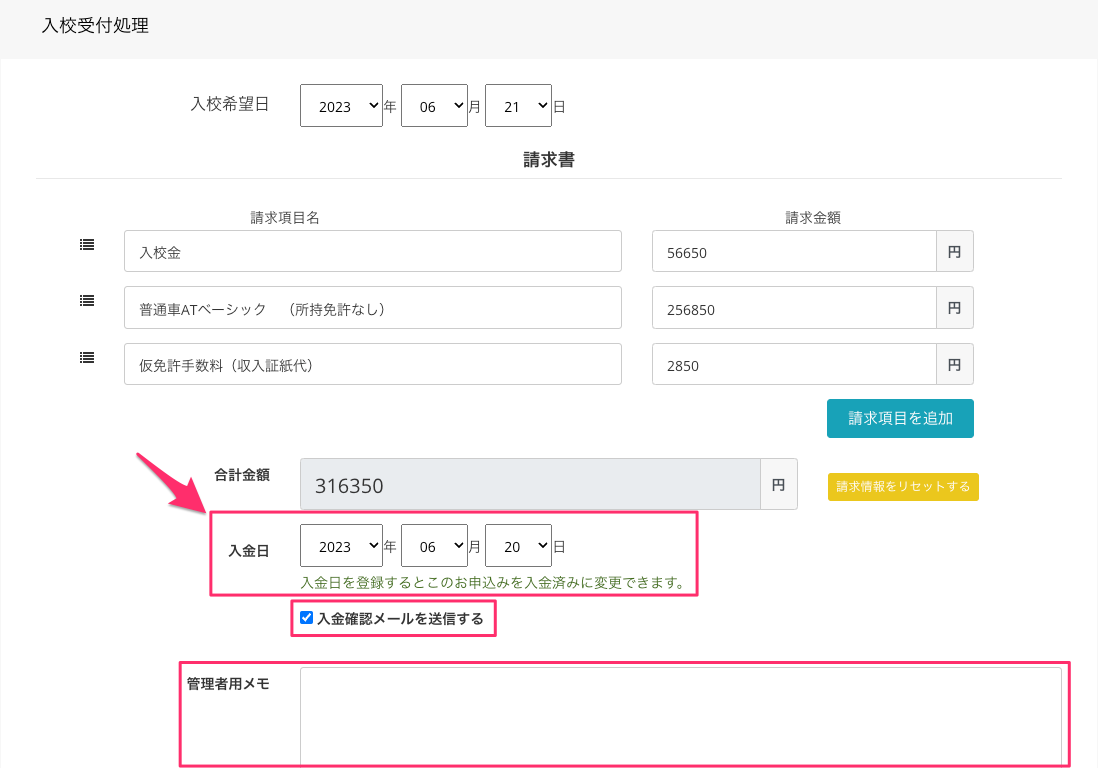Click the 仮免許手数料 item name field

[x=372, y=364]
